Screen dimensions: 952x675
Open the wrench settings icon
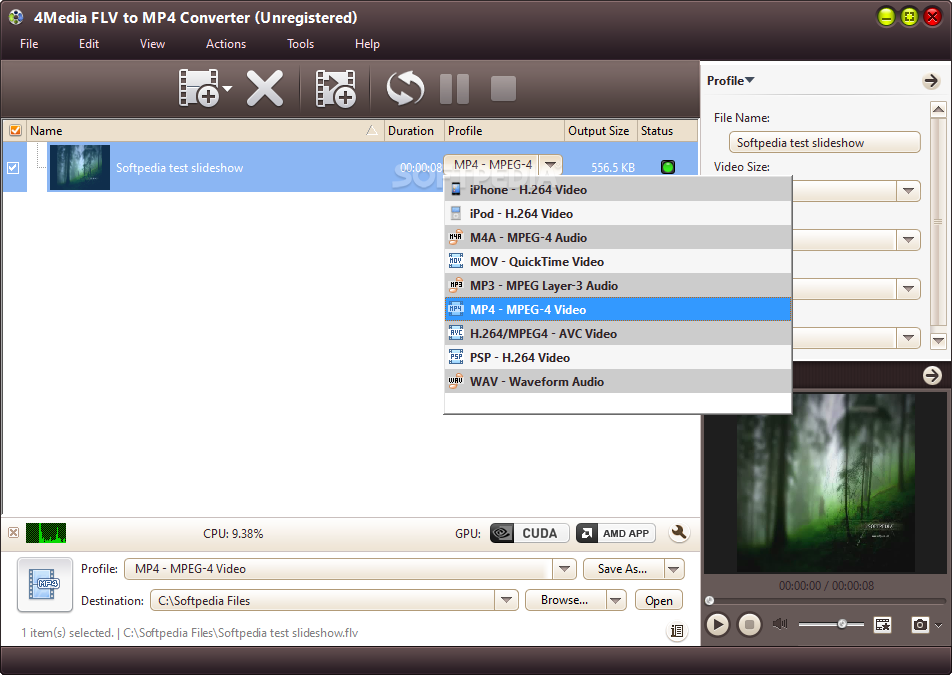click(x=679, y=533)
